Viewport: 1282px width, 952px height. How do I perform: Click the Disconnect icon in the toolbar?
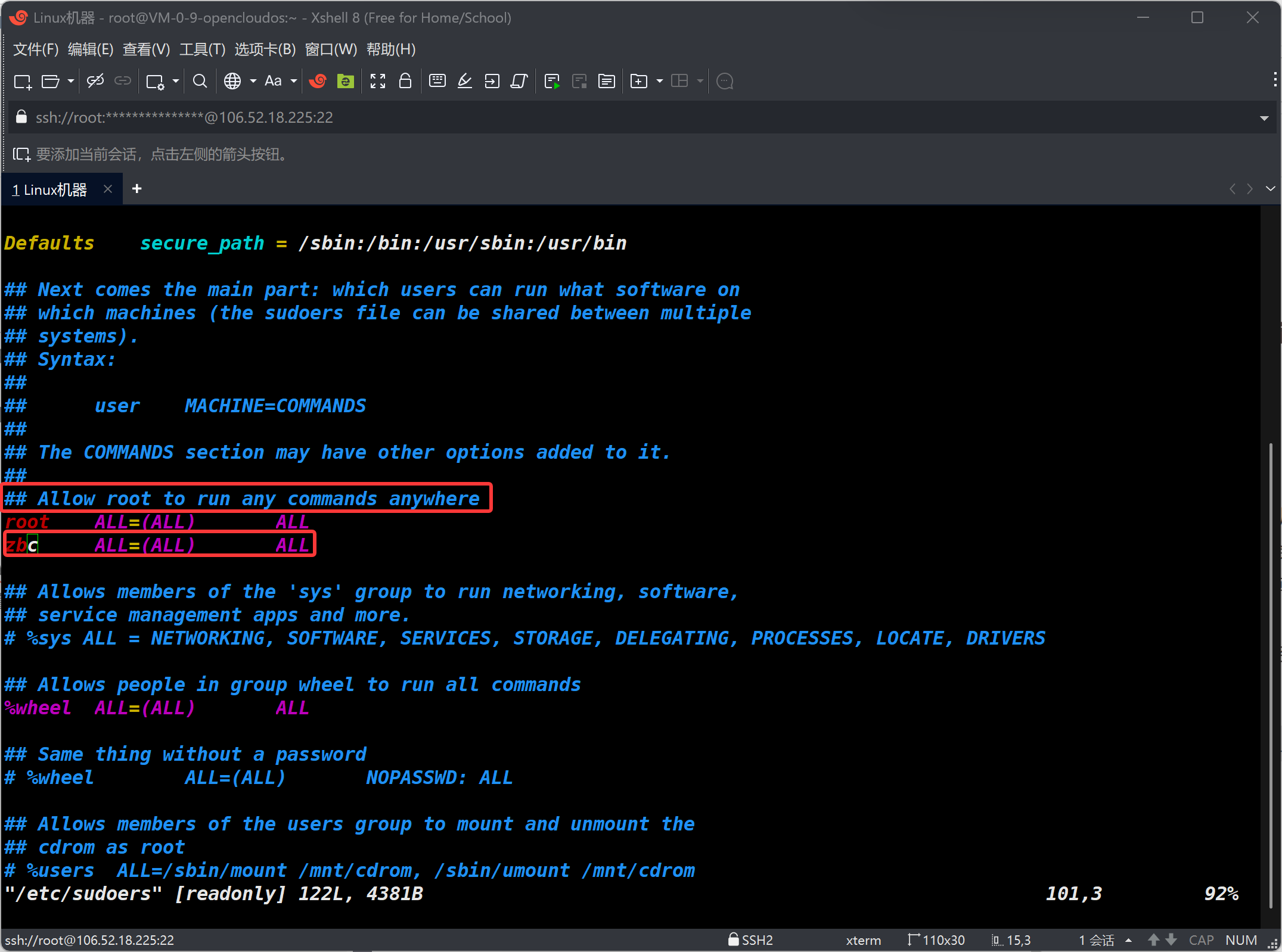(95, 81)
